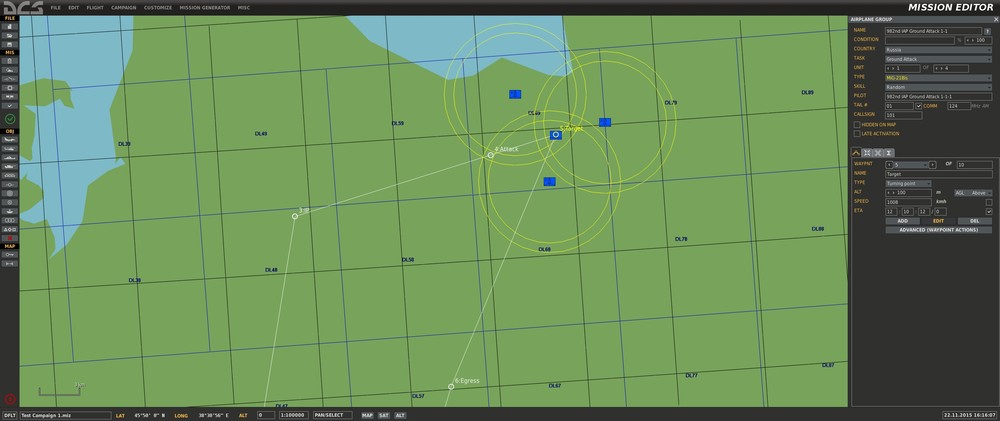Viewport: 1000px width, 421px height.
Task: Click the New mission icon under FILE
Action: point(10,27)
